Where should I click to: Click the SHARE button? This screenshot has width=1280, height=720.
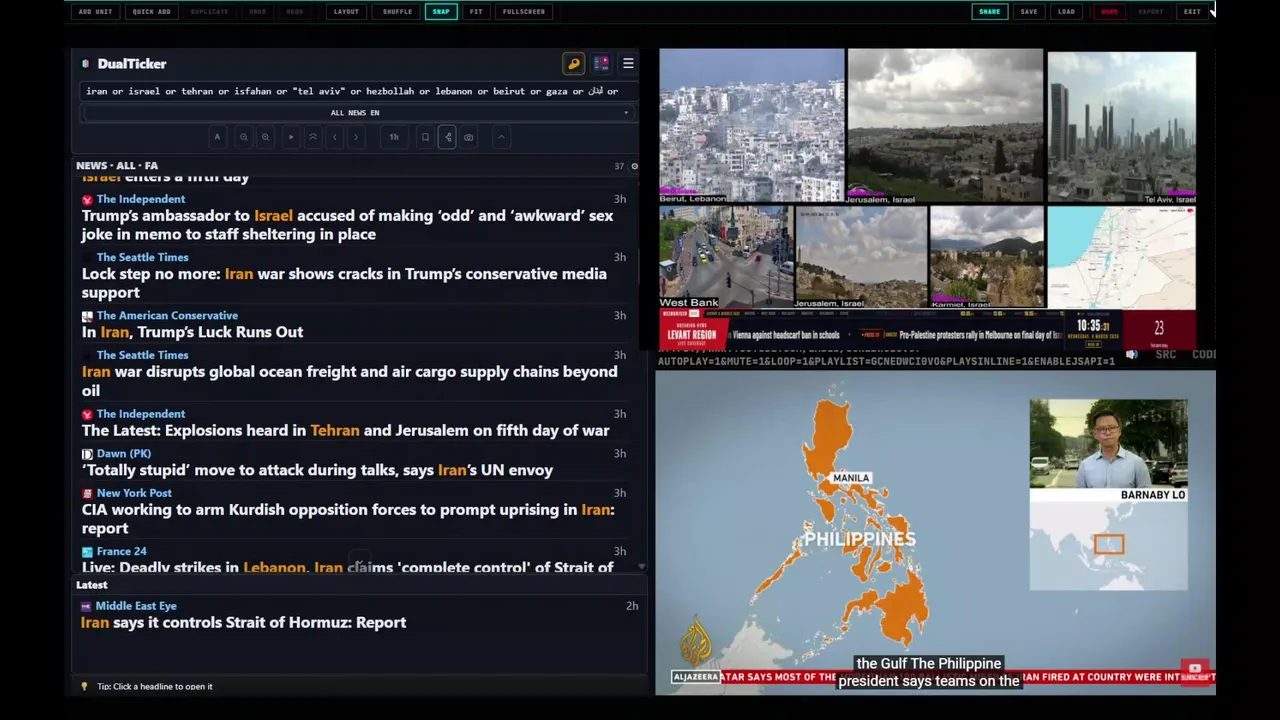click(x=989, y=11)
